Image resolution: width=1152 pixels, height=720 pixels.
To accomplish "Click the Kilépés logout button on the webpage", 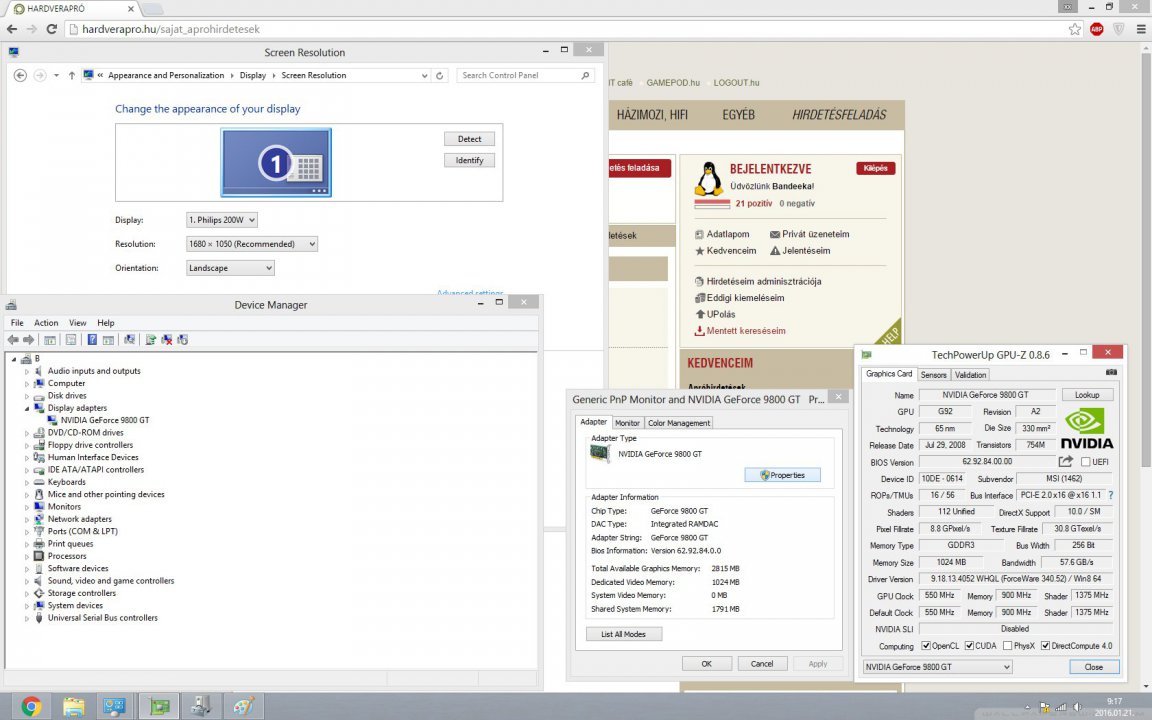I will click(875, 168).
